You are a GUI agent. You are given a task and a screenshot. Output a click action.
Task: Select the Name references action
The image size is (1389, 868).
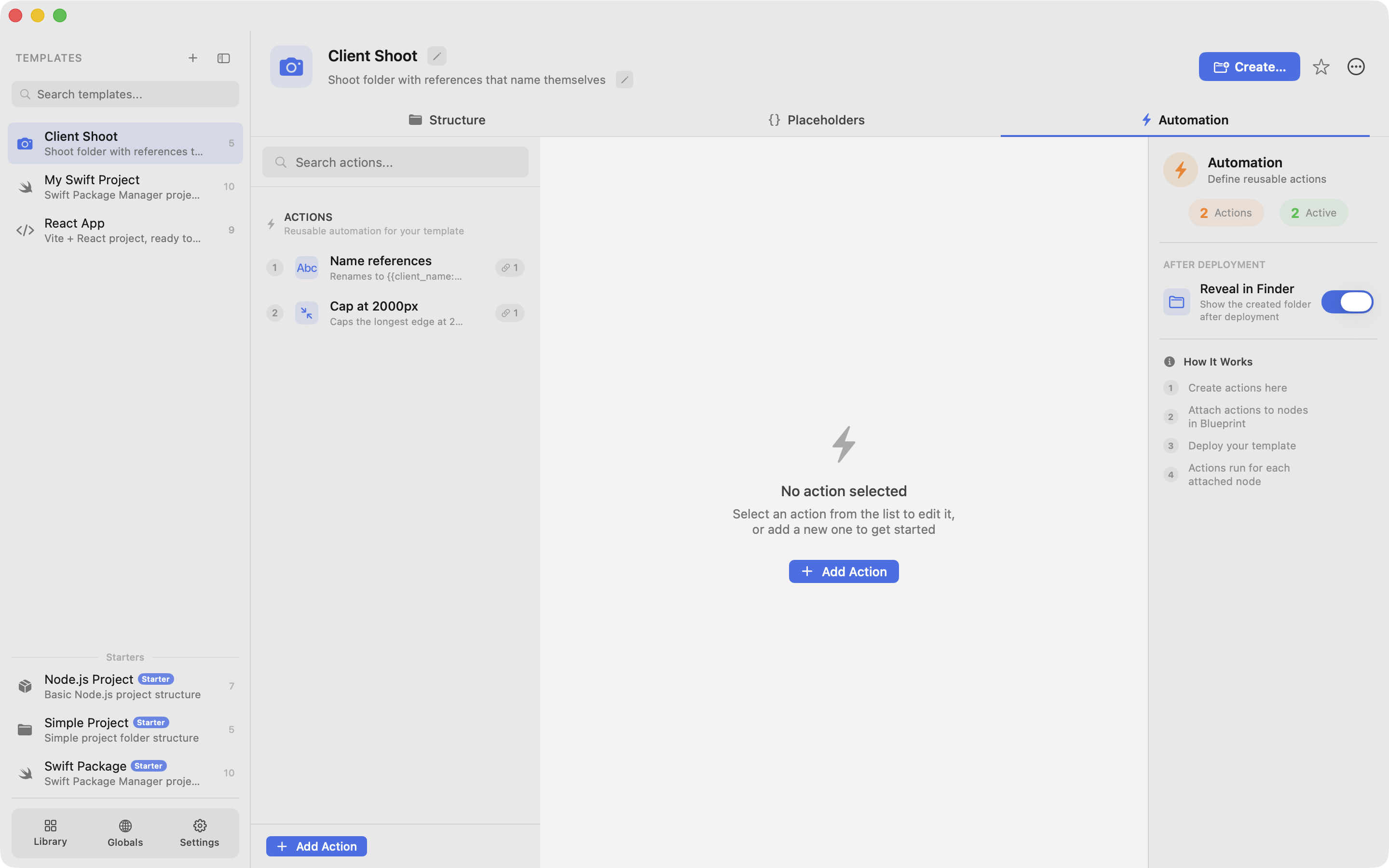pyautogui.click(x=395, y=268)
